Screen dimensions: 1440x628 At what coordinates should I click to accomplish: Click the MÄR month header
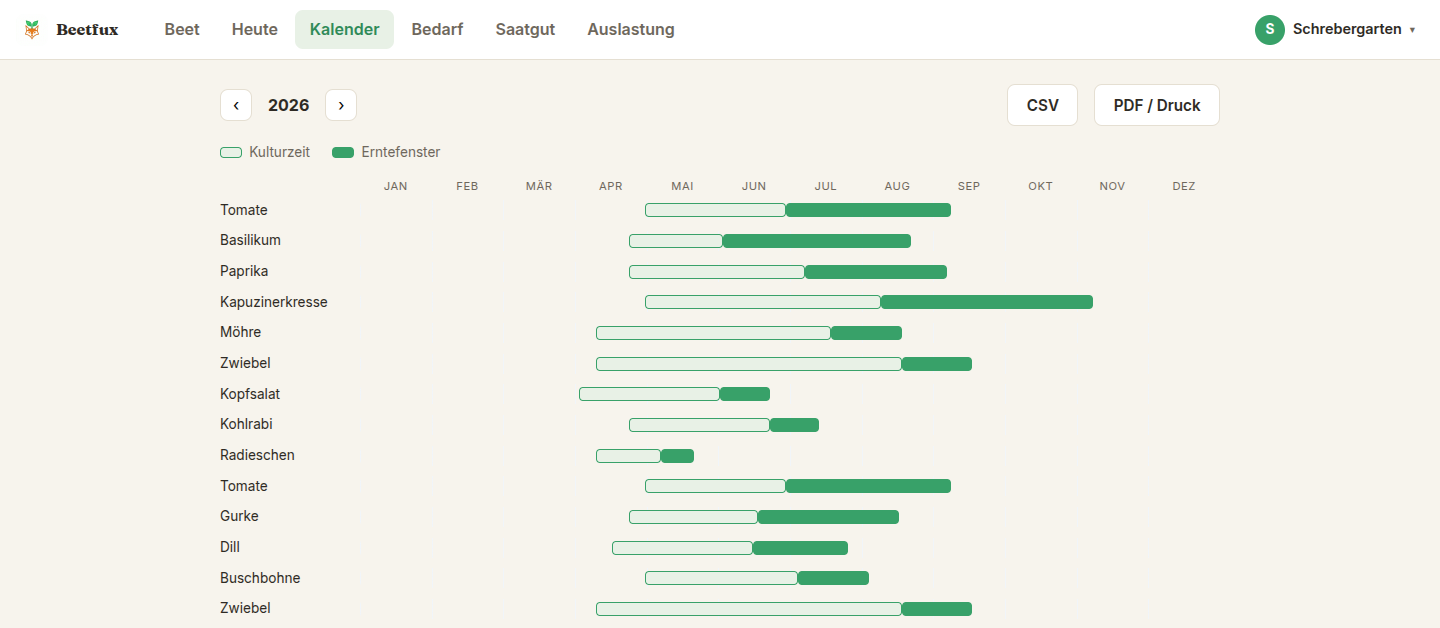[x=539, y=186]
